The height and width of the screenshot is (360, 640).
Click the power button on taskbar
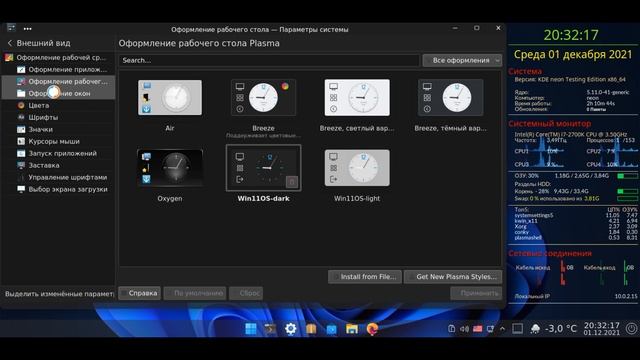tap(631, 329)
